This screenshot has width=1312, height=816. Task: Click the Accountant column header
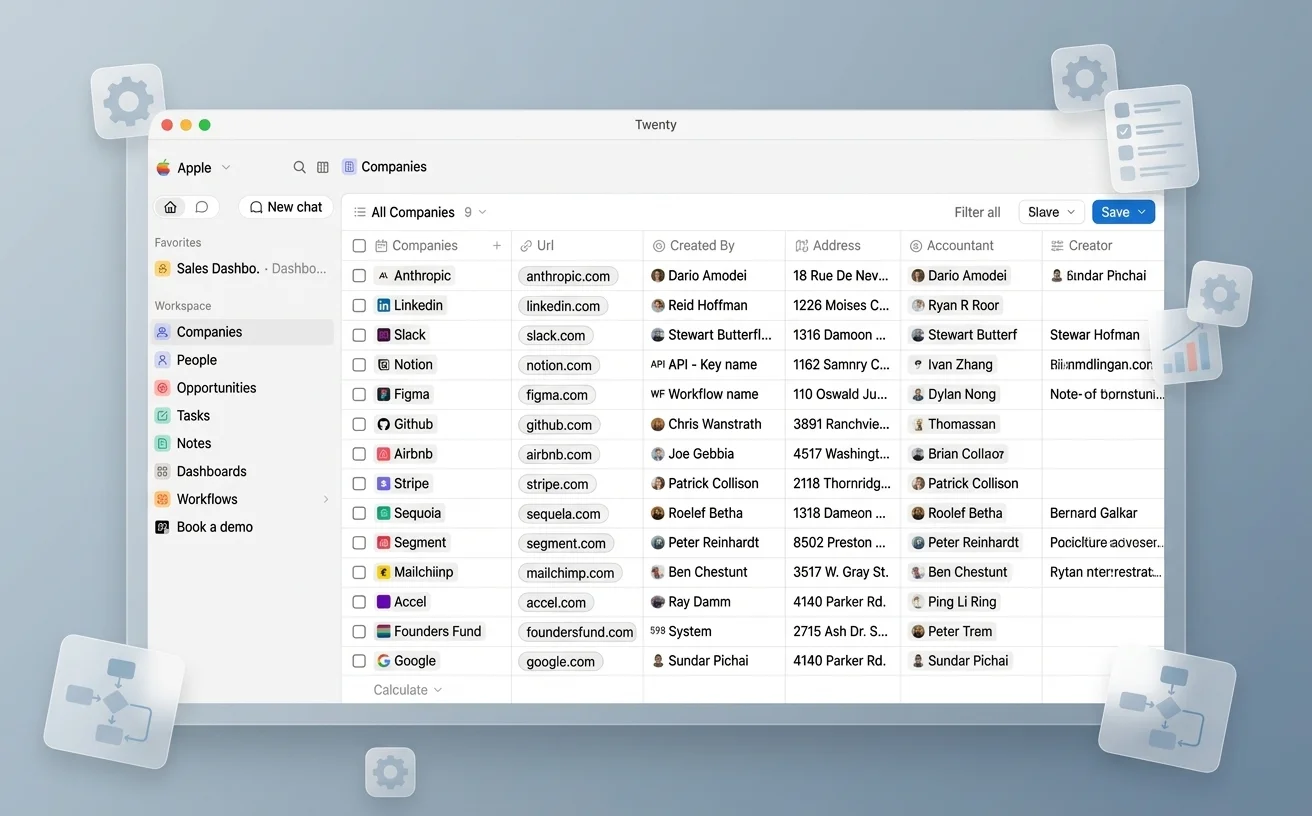click(971, 246)
